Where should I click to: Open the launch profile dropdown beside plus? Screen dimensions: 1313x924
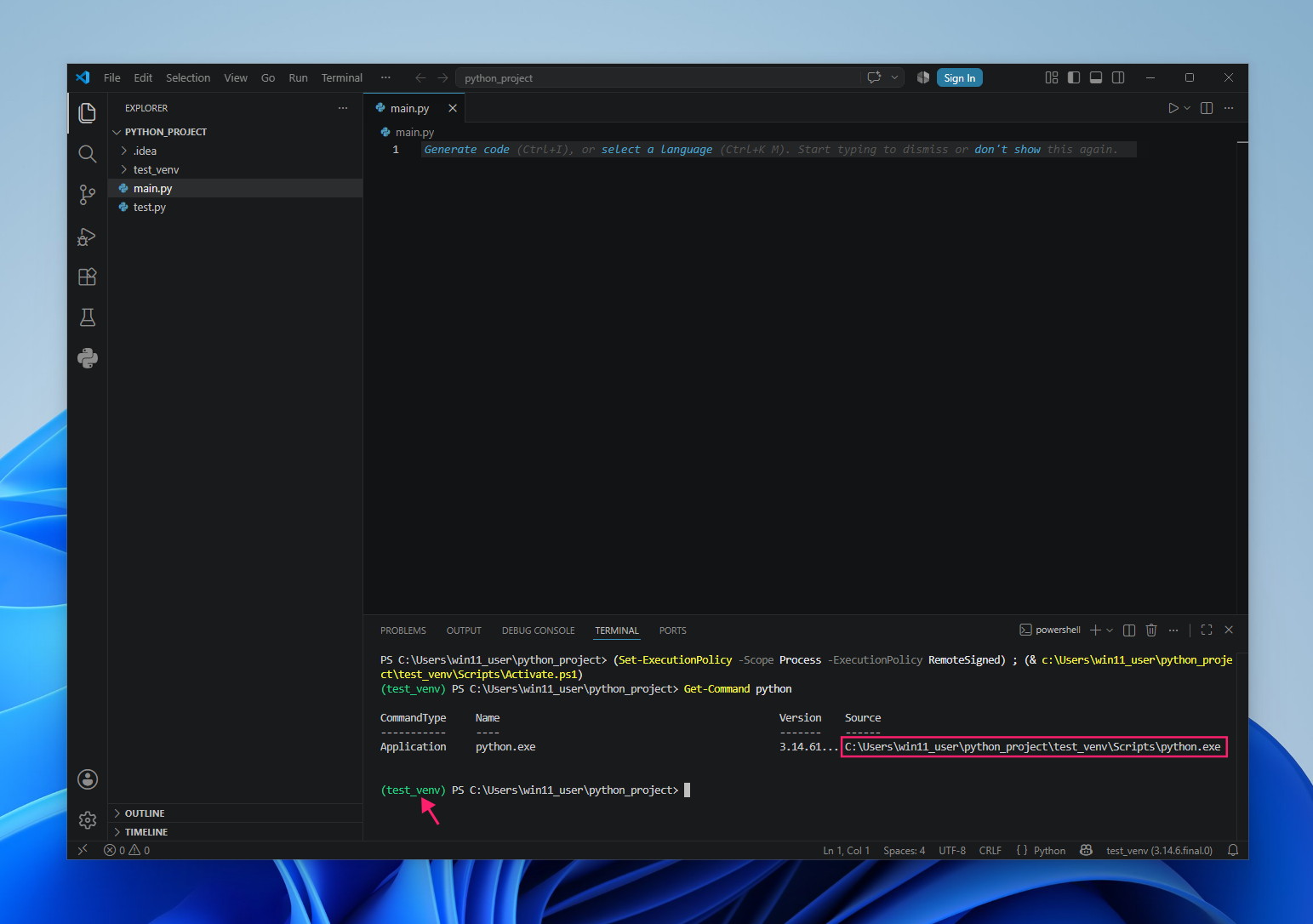(1110, 630)
